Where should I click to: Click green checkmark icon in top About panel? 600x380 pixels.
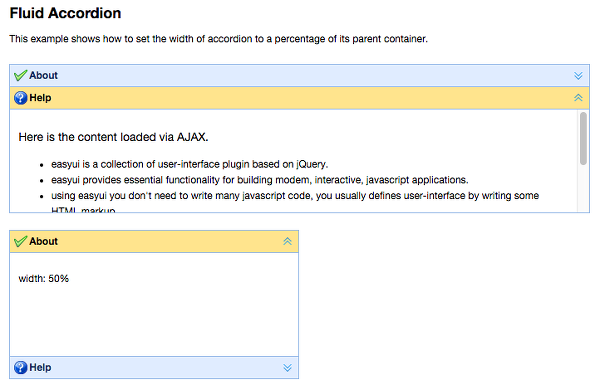20,75
